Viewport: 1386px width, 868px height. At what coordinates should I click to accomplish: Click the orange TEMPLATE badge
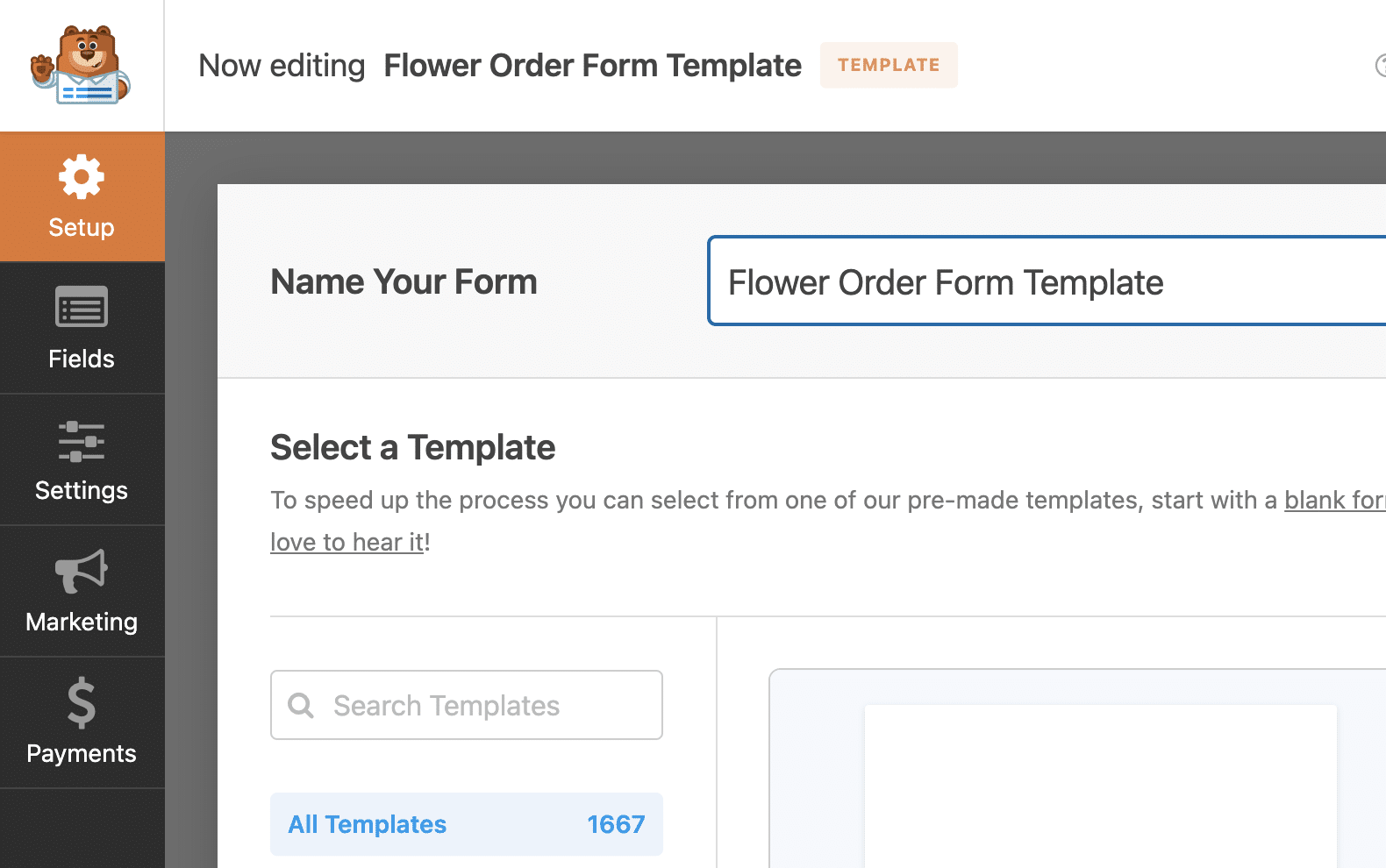pos(889,65)
